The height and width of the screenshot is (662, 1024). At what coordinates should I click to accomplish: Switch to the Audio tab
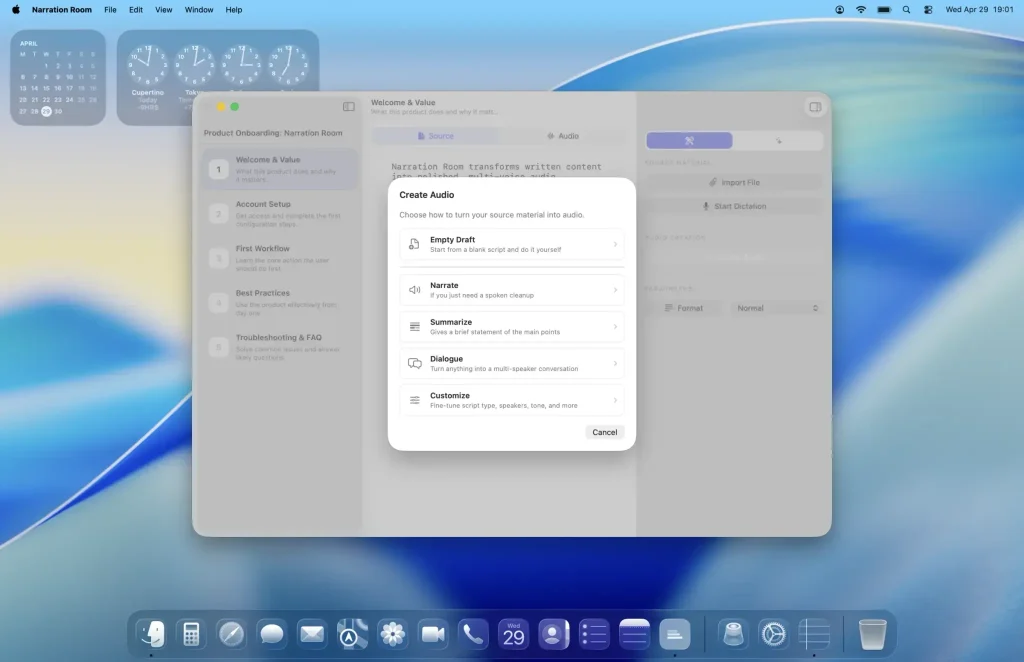[x=562, y=136]
